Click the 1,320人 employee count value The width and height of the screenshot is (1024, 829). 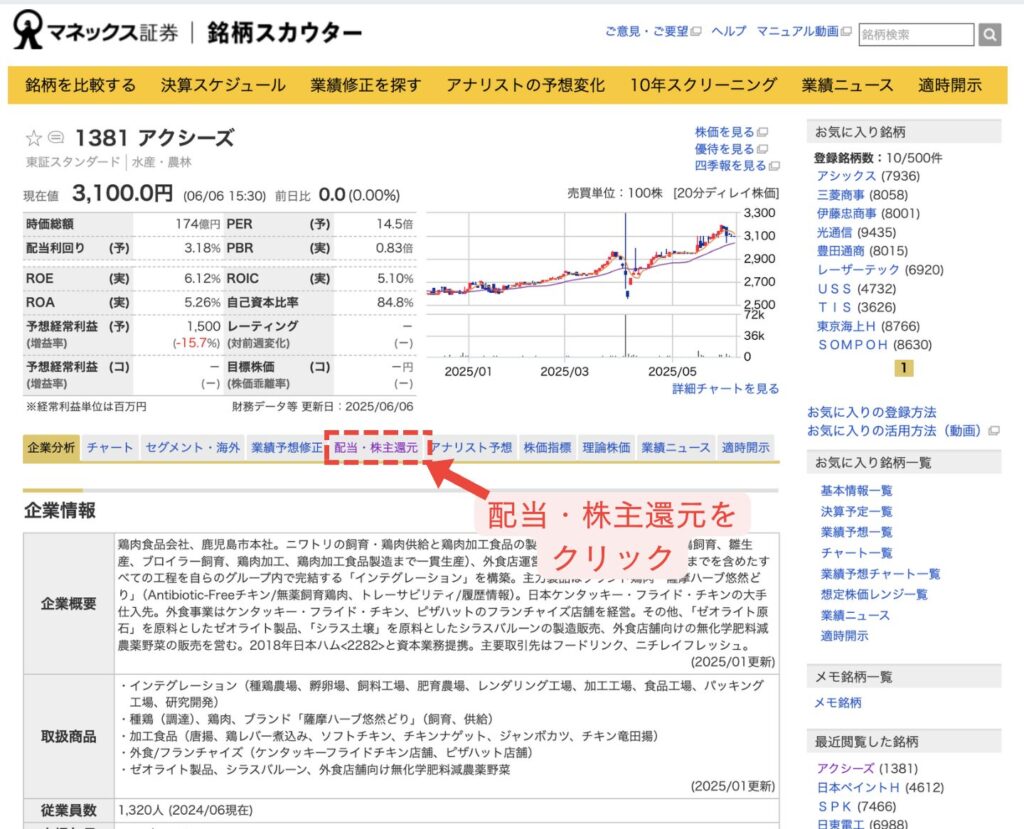140,810
